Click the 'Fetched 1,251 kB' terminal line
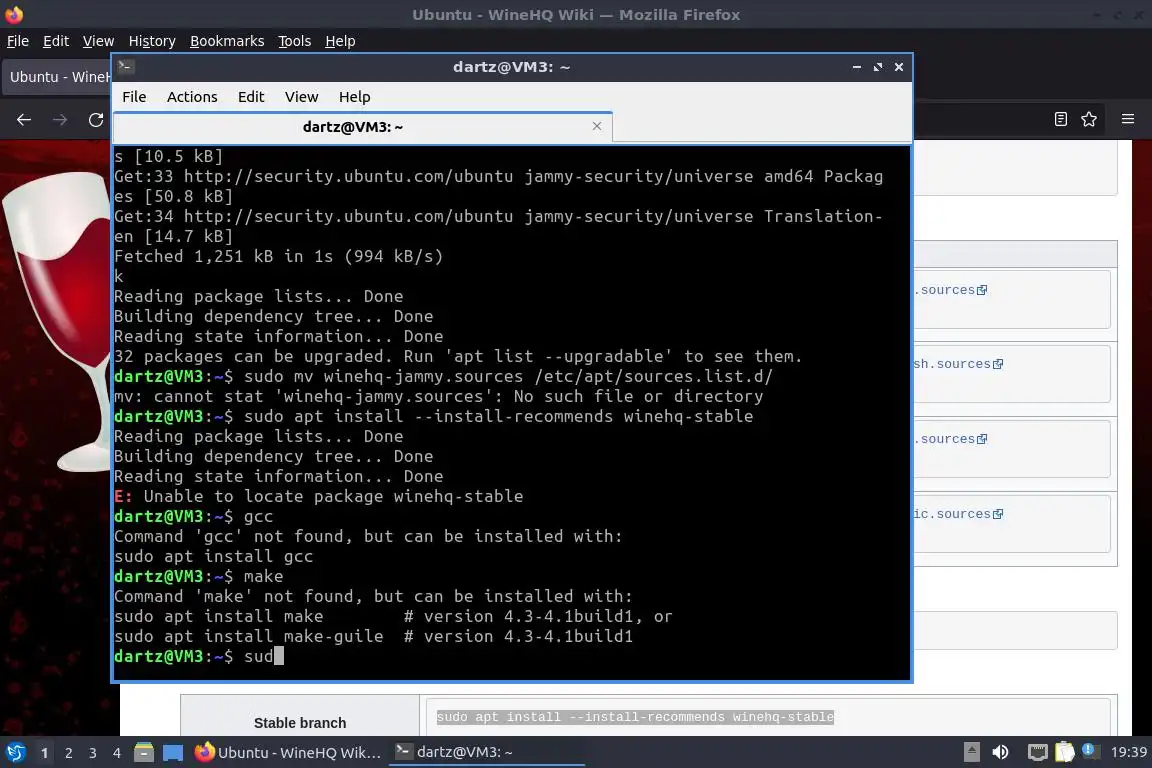Viewport: 1152px width, 768px height. (x=278, y=256)
